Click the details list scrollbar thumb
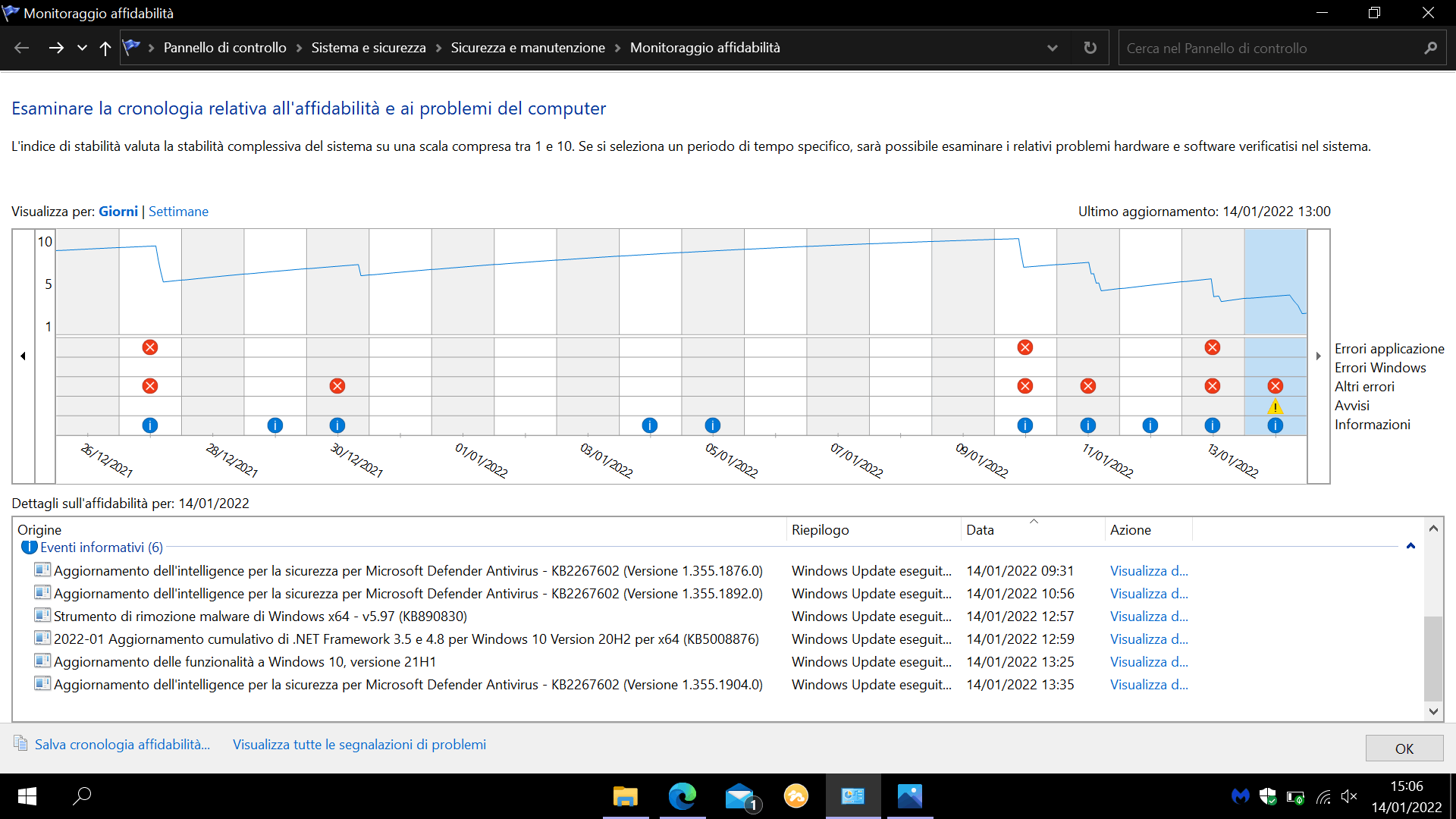 pyautogui.click(x=1432, y=659)
